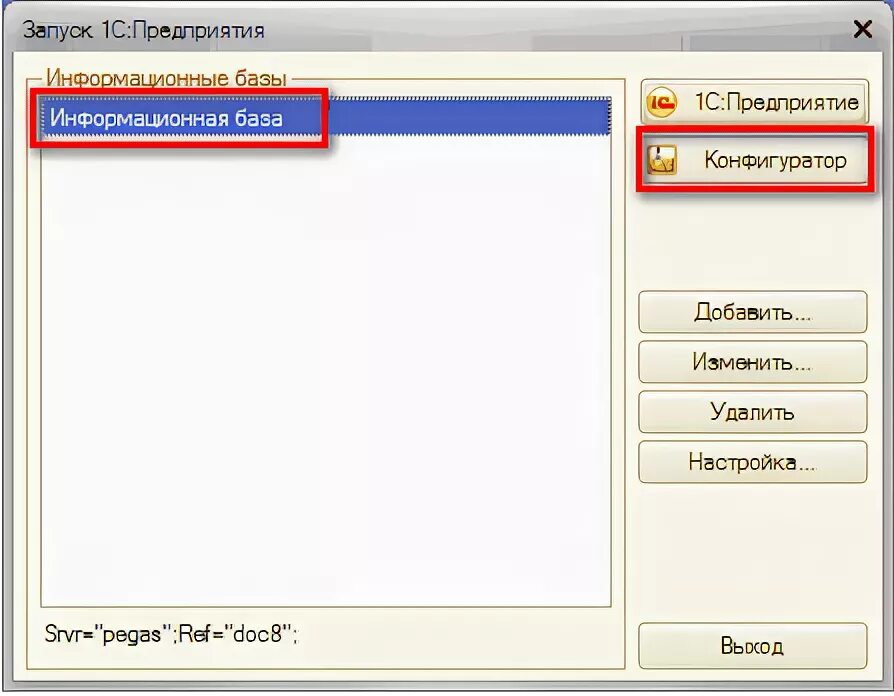Click the blank end of the highlighted blue row
The image size is (894, 696).
click(x=468, y=117)
